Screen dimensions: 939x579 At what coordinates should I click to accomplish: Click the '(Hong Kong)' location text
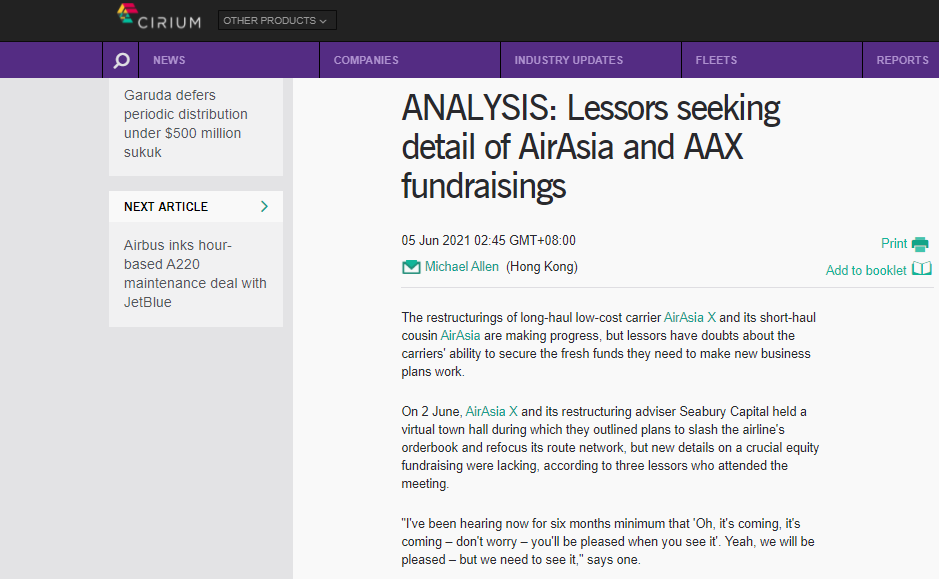(x=541, y=267)
